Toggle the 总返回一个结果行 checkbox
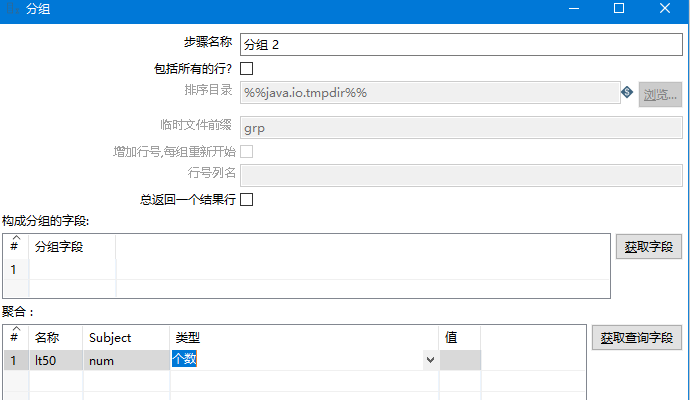Viewport: 690px width, 400px height. (246, 199)
